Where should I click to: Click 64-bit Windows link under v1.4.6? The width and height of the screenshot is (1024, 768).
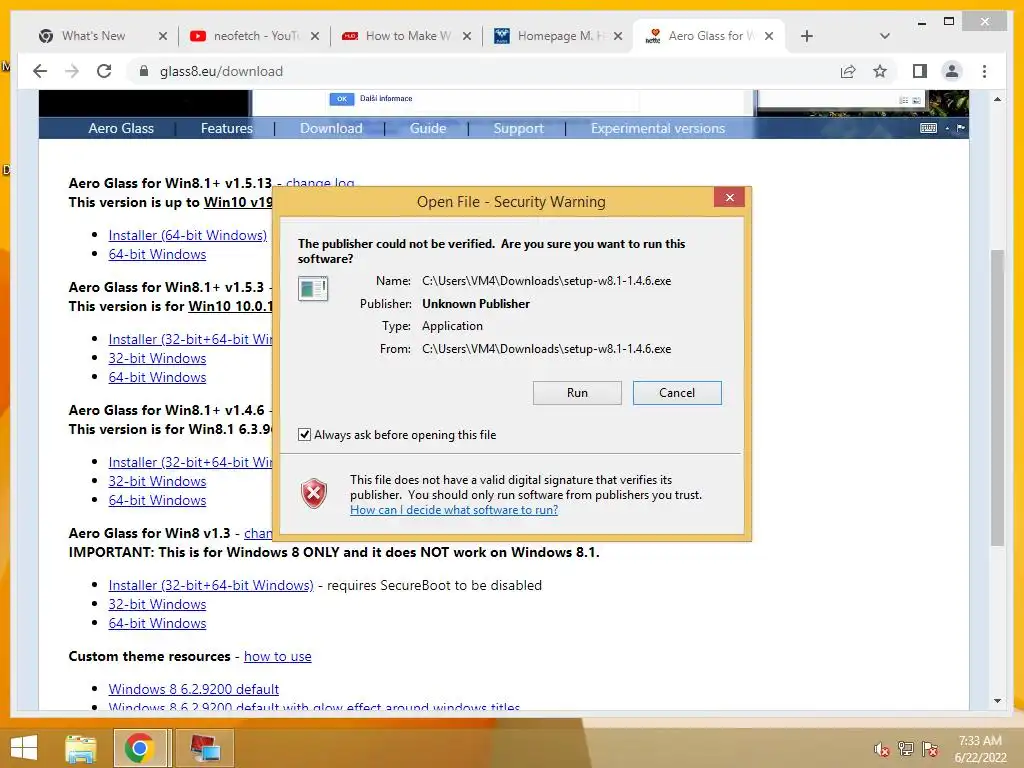coord(157,500)
